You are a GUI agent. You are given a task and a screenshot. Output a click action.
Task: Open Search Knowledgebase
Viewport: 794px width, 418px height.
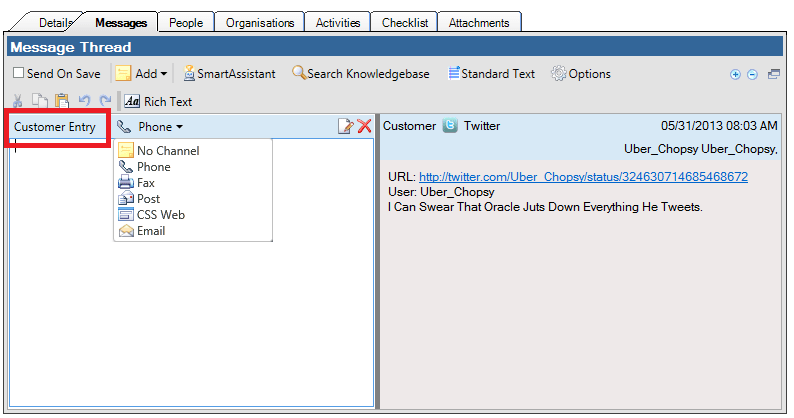point(299,74)
